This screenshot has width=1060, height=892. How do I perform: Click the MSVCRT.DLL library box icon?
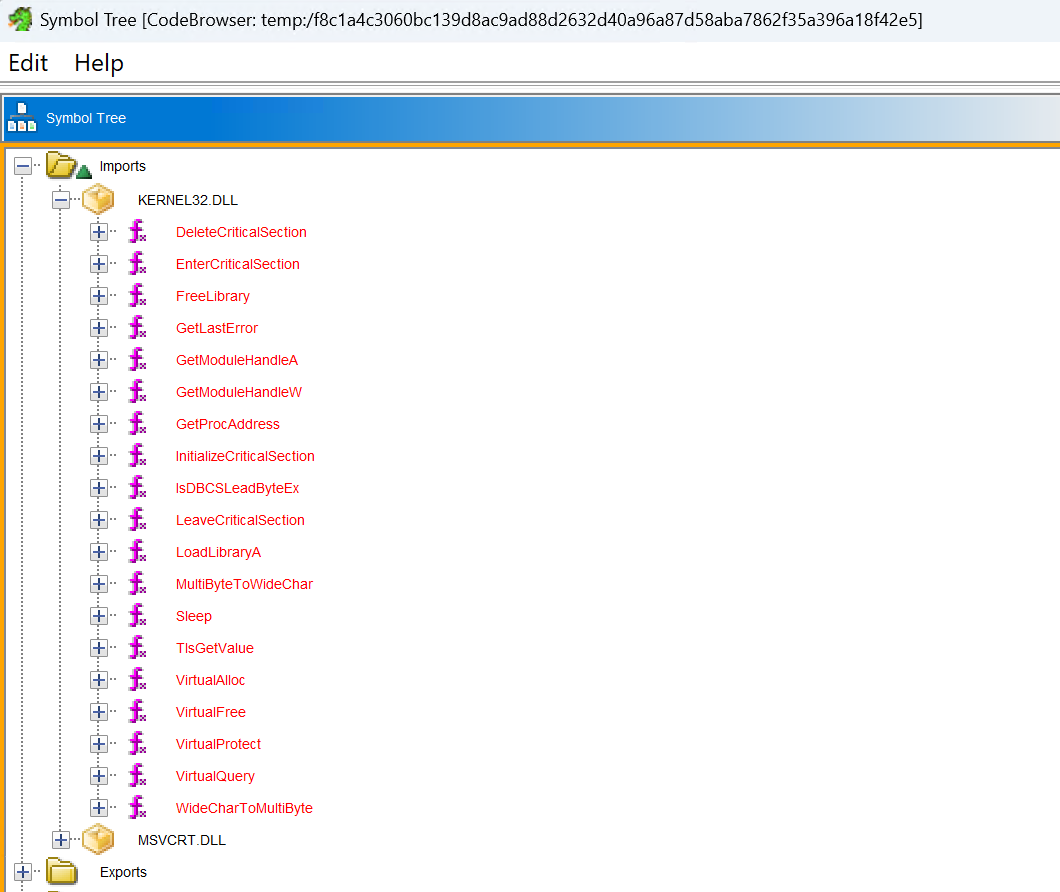(98, 840)
